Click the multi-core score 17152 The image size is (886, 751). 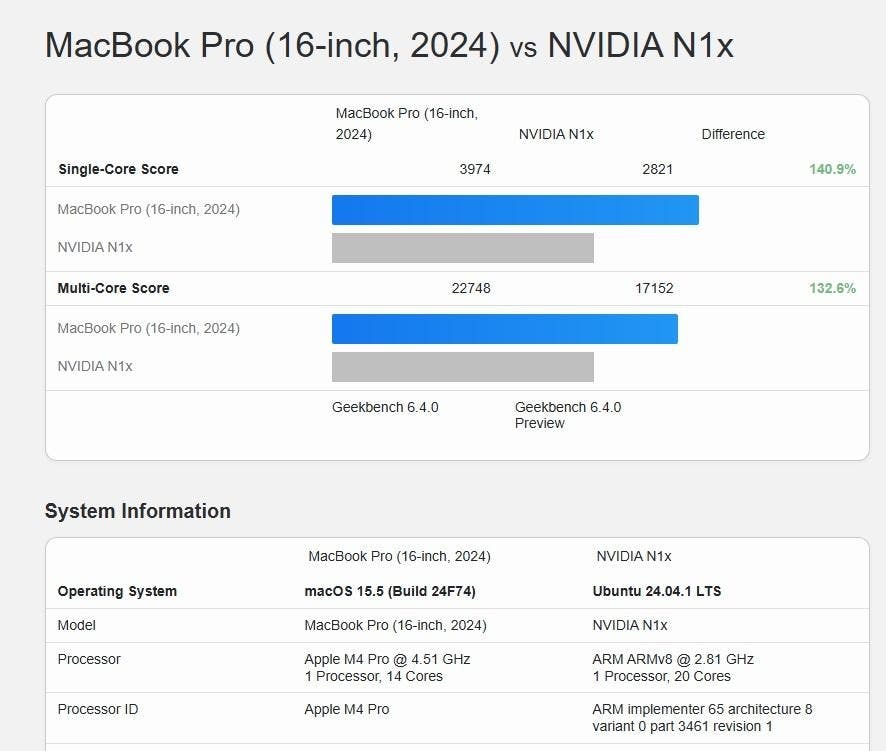point(654,288)
